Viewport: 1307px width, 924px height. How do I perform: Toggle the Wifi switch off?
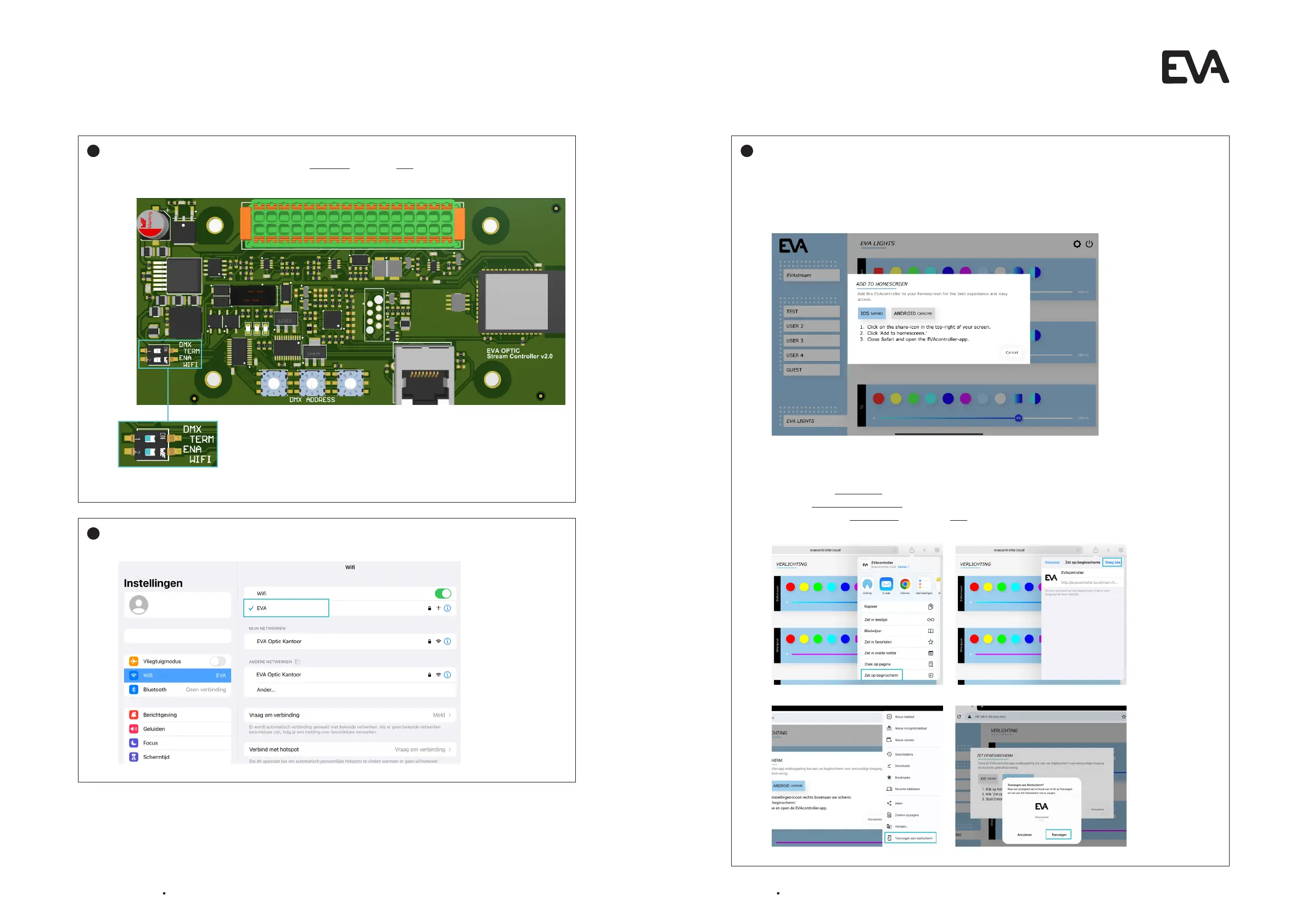442,594
